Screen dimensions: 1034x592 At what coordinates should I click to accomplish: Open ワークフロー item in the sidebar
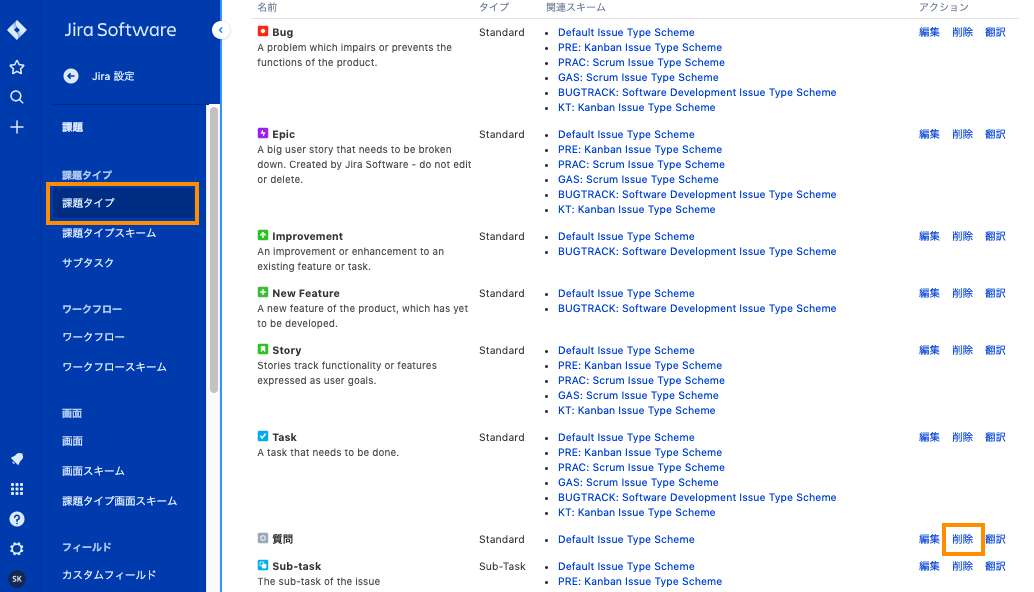pos(93,337)
